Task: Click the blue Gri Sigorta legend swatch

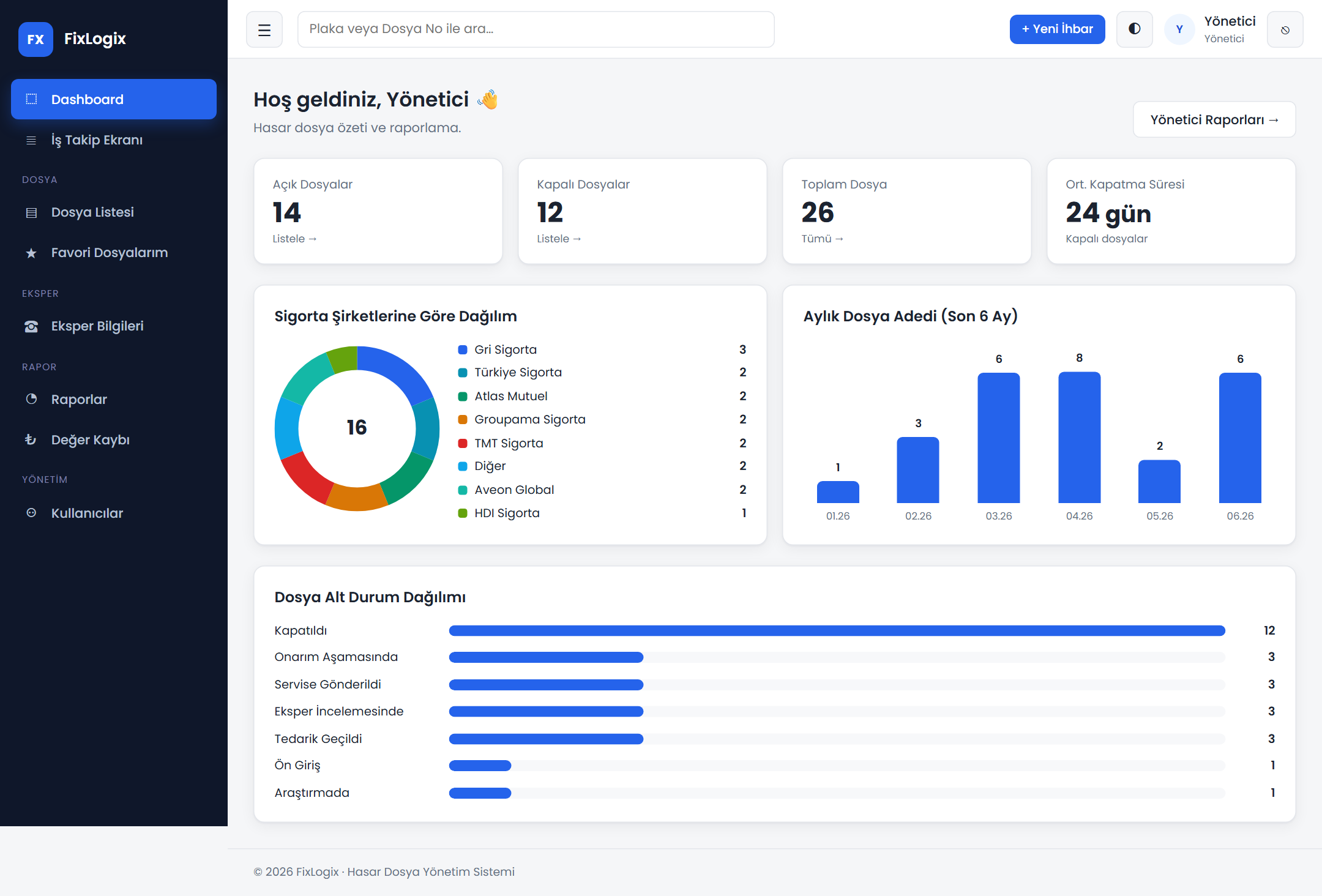Action: (463, 349)
